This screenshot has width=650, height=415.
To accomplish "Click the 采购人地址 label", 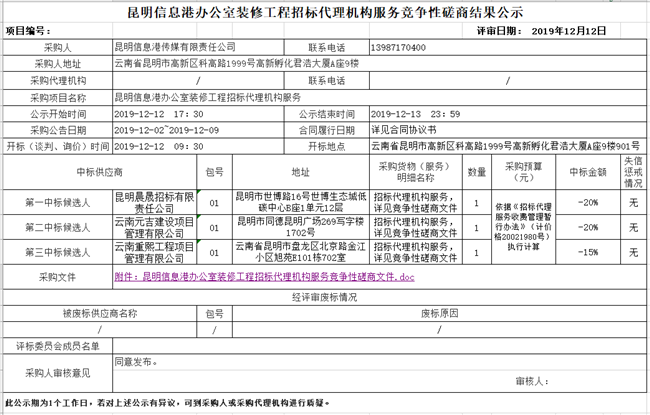I will (58, 64).
